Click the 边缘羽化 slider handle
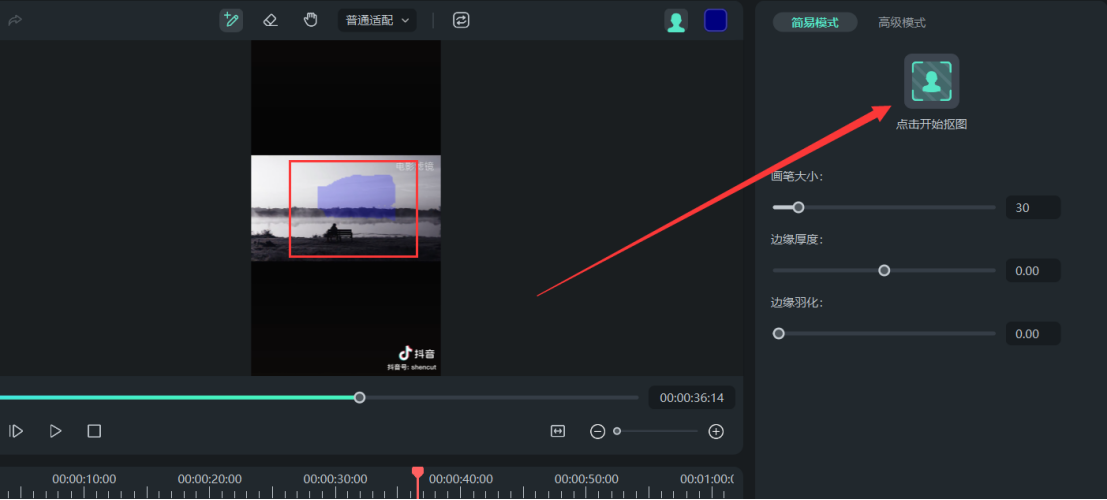The width and height of the screenshot is (1107, 500). (x=779, y=333)
